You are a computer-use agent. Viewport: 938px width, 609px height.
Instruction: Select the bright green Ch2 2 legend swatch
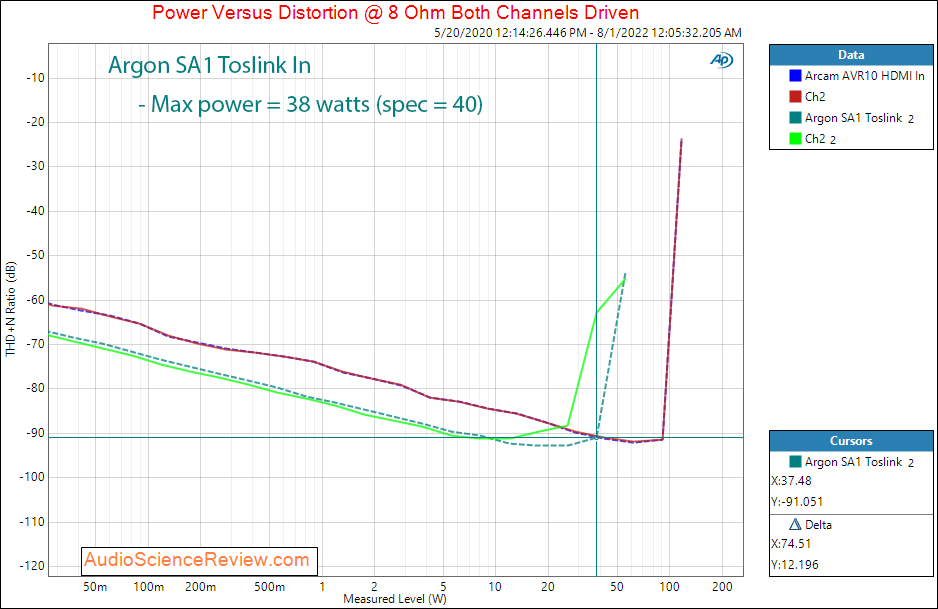[795, 139]
